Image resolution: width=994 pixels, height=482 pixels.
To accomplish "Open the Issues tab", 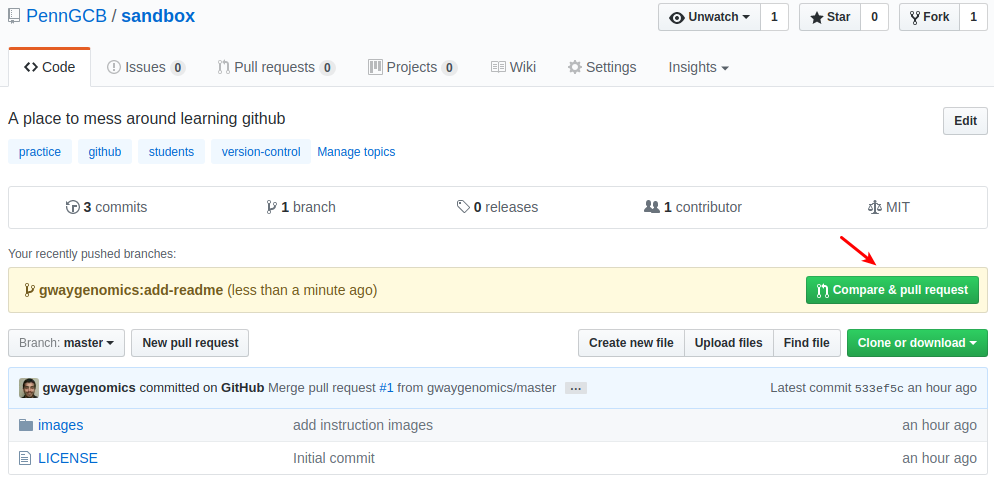I will coord(146,67).
